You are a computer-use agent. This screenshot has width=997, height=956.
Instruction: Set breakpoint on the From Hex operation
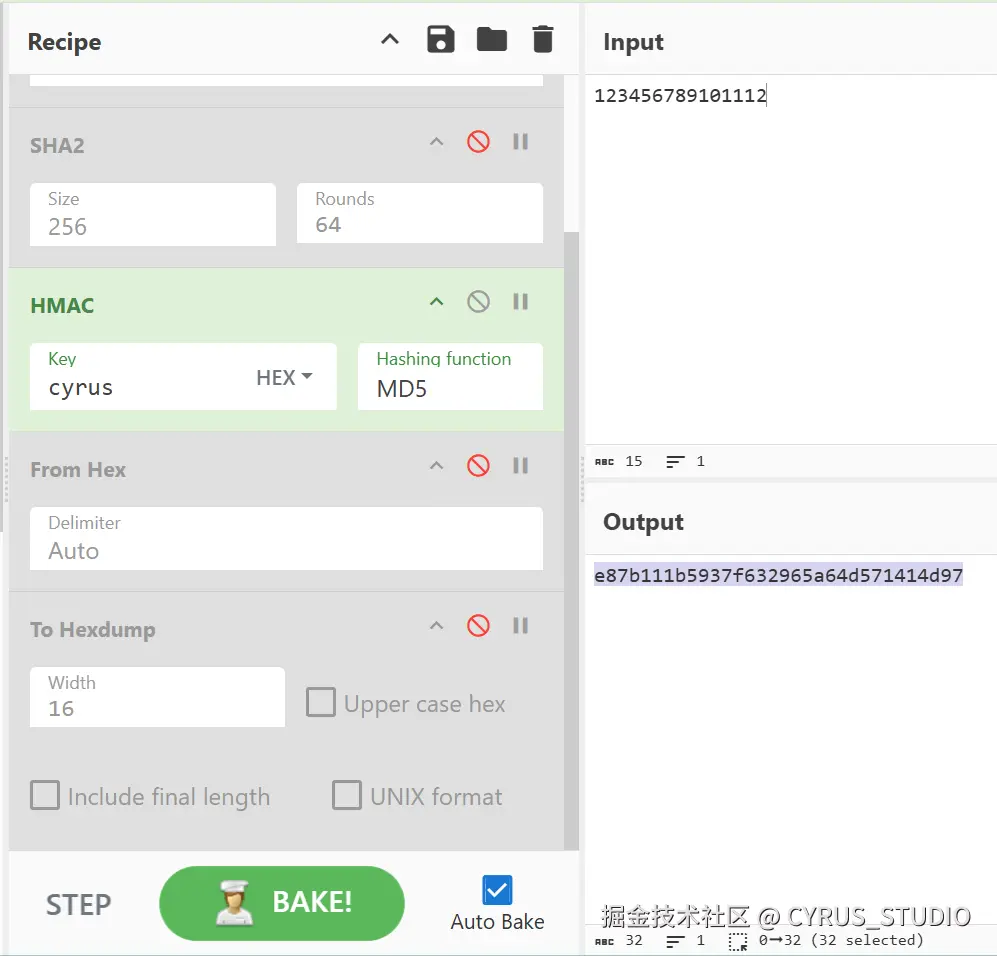click(x=521, y=466)
